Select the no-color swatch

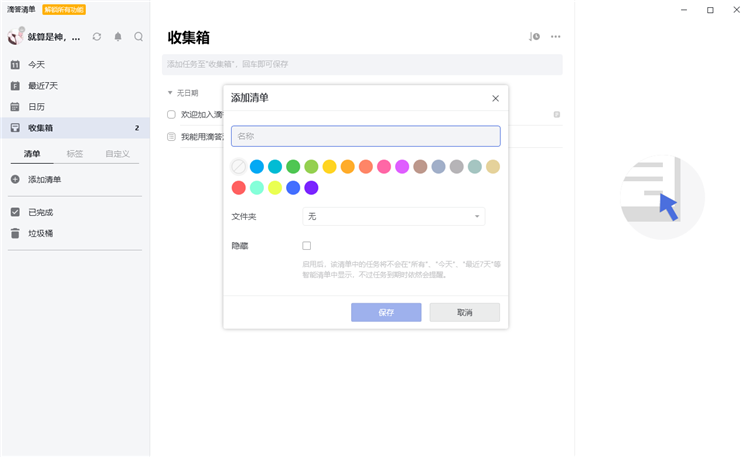[x=239, y=167]
